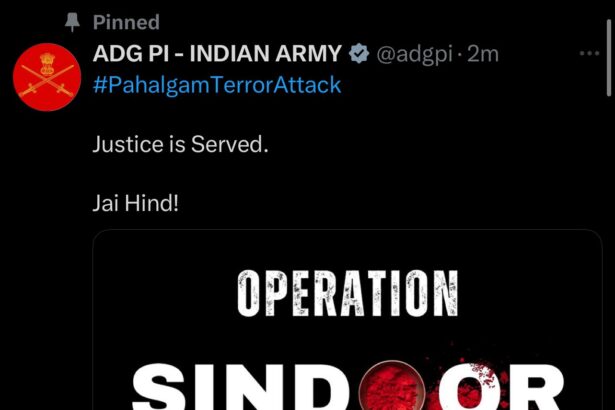Image resolution: width=615 pixels, height=410 pixels.
Task: Open the Indian Army profile avatar
Action: 47,77
